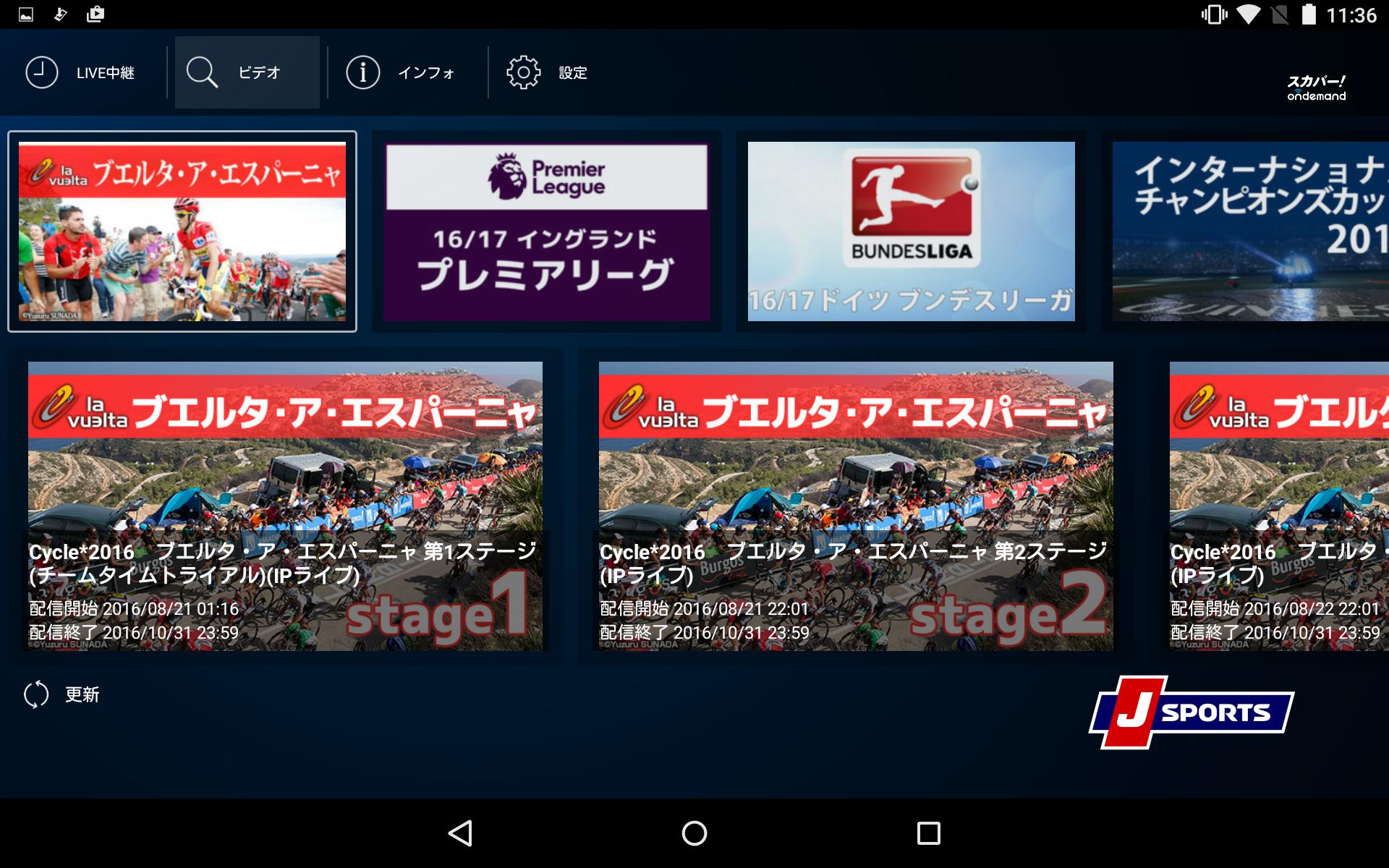This screenshot has width=1389, height=868.
Task: Select the インターナショナルチャンピオンズカップ category thumbnail
Action: [1245, 231]
